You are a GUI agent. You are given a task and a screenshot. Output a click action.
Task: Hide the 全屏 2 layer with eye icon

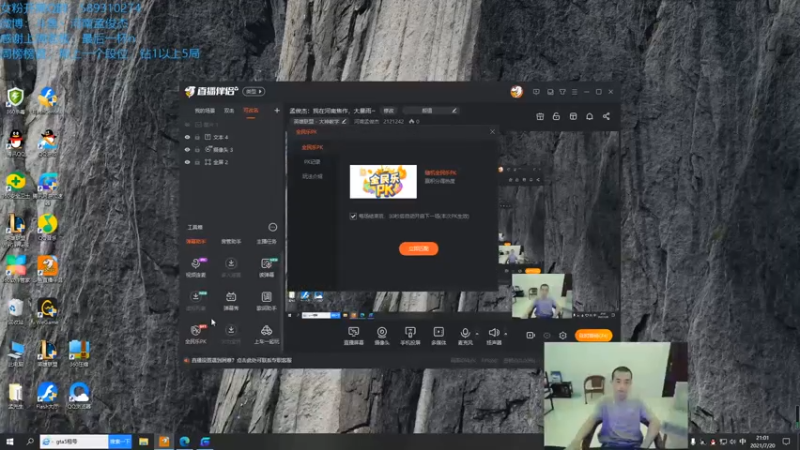point(187,162)
